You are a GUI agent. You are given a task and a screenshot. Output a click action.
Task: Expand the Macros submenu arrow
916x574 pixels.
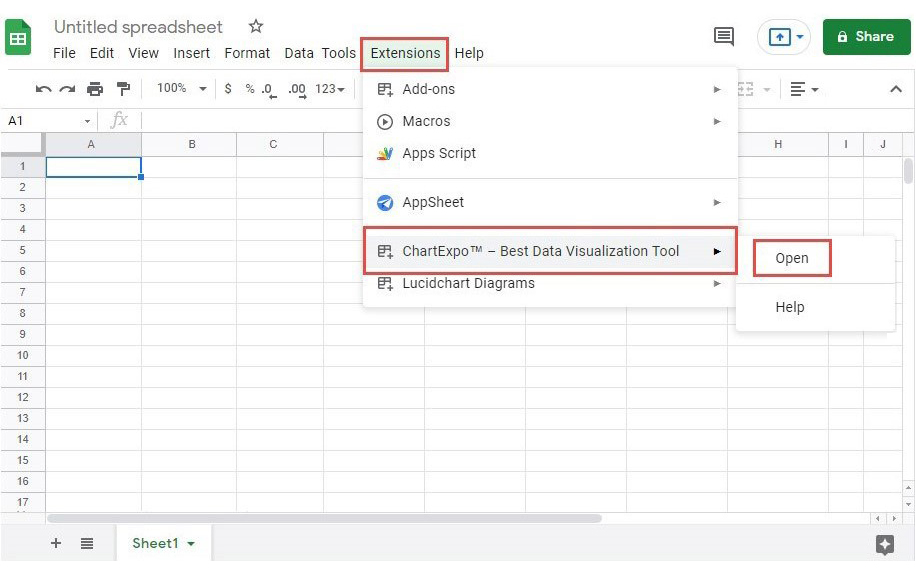point(717,121)
